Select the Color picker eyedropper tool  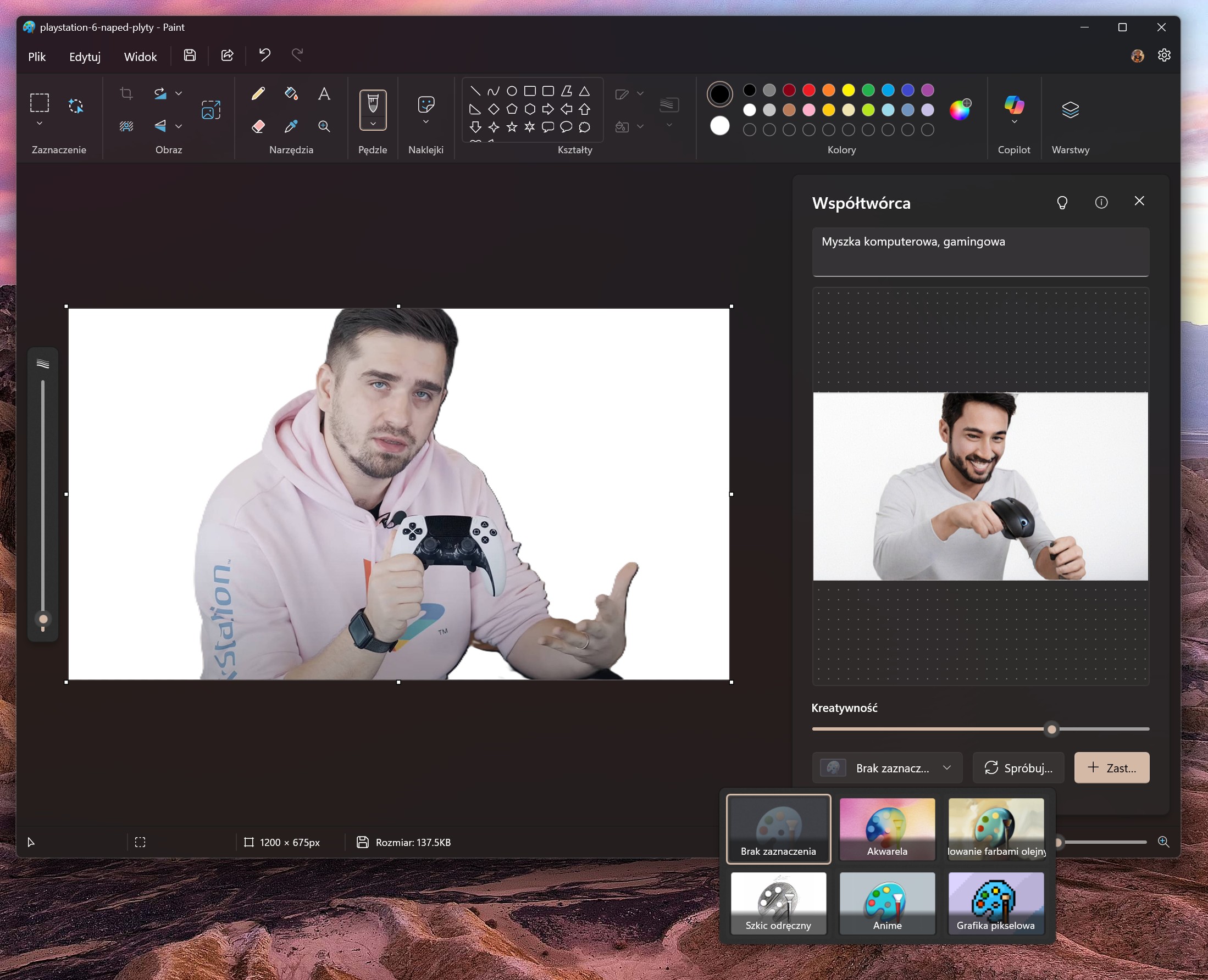(x=291, y=126)
